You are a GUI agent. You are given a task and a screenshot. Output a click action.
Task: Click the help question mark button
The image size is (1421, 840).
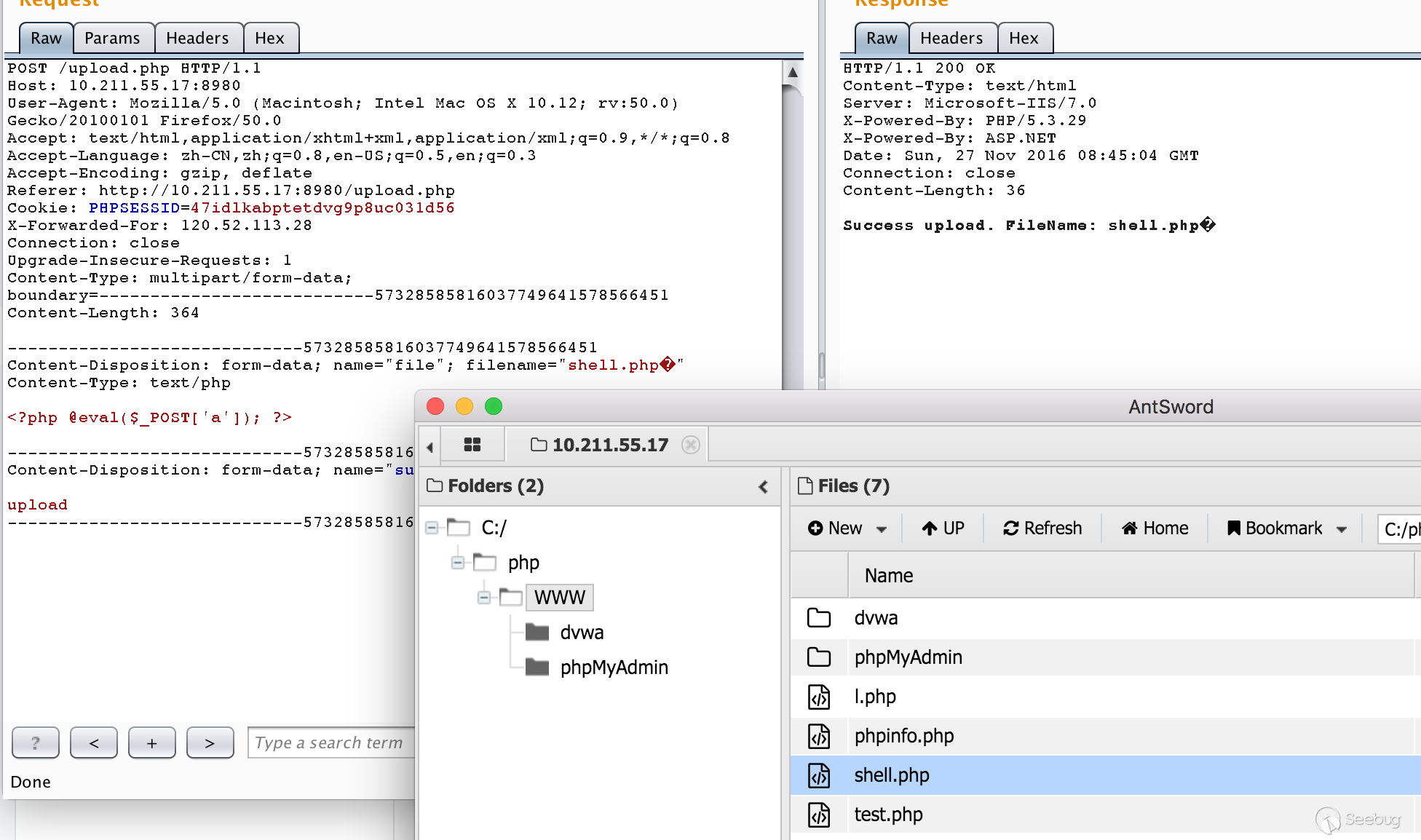tap(35, 743)
